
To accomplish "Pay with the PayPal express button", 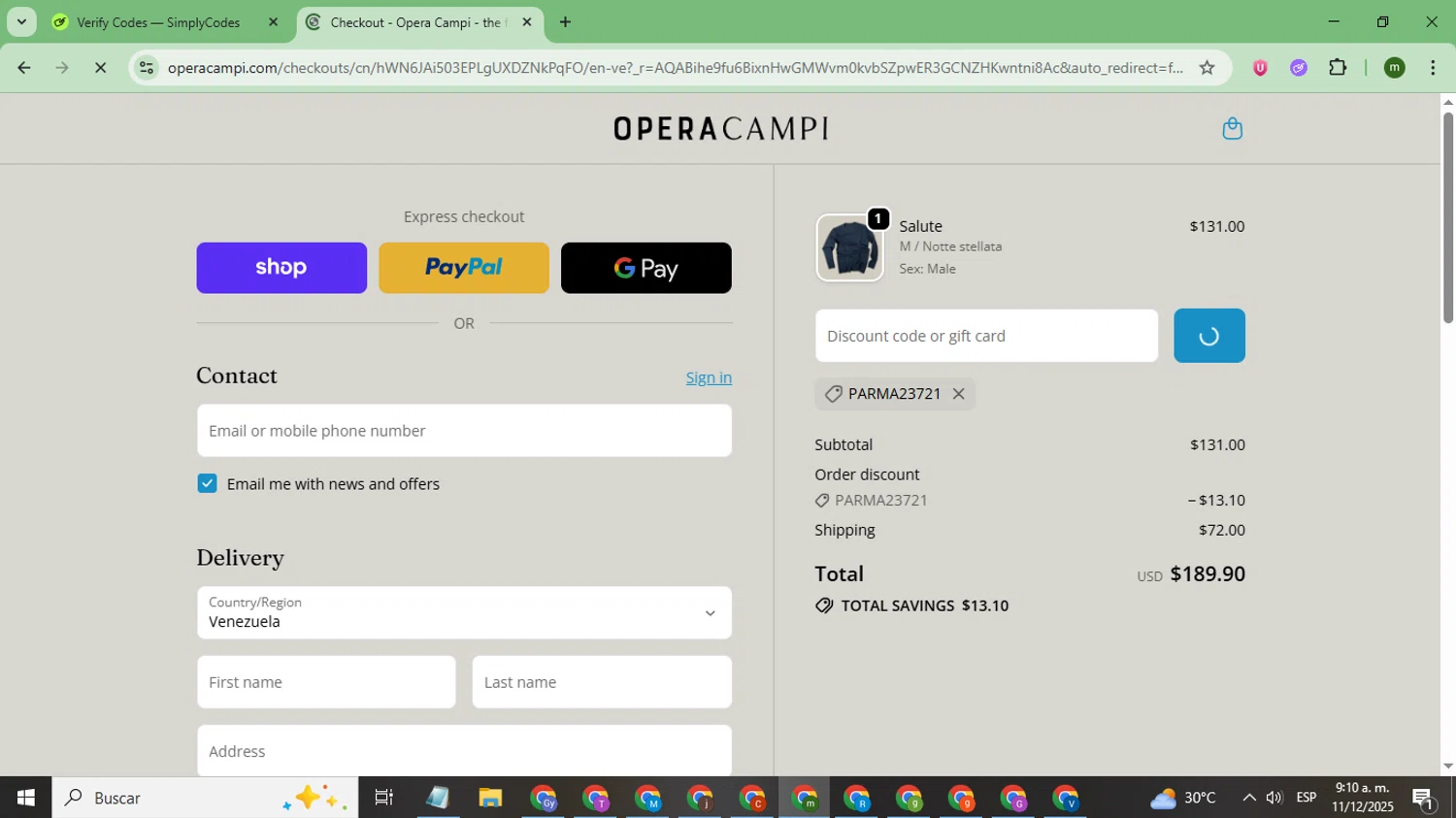I will (464, 268).
